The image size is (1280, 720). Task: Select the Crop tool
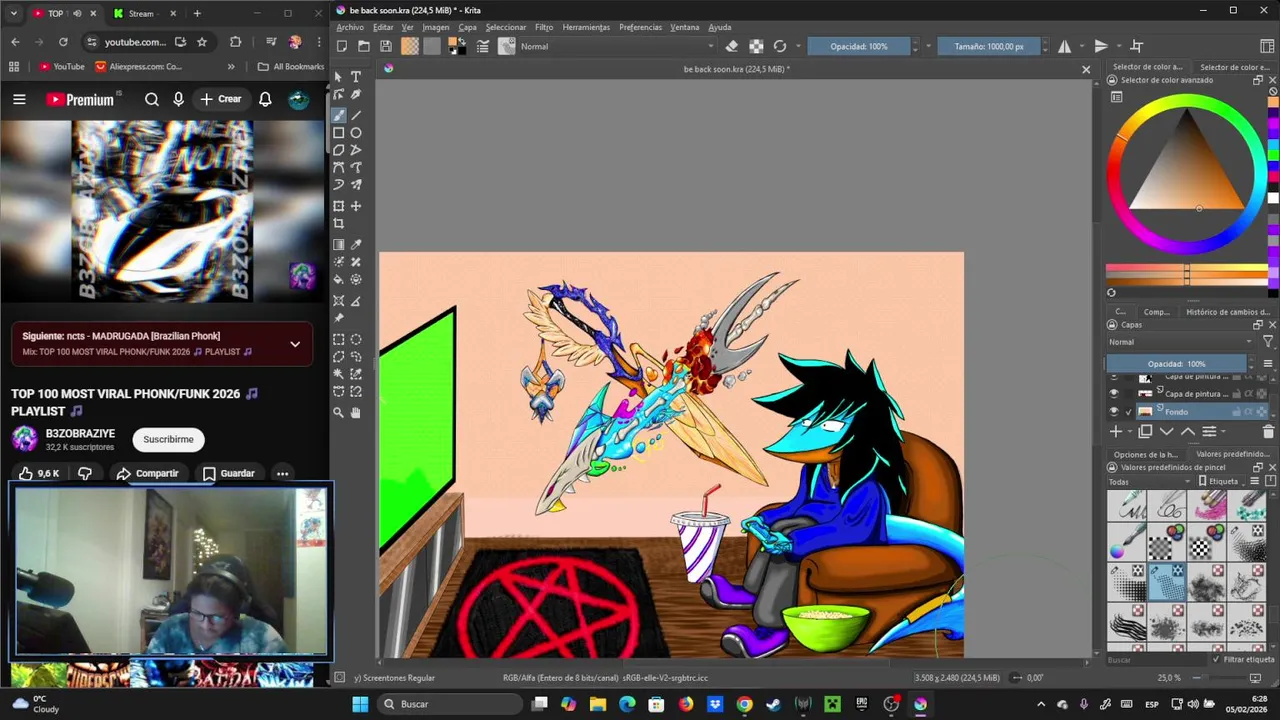point(339,224)
